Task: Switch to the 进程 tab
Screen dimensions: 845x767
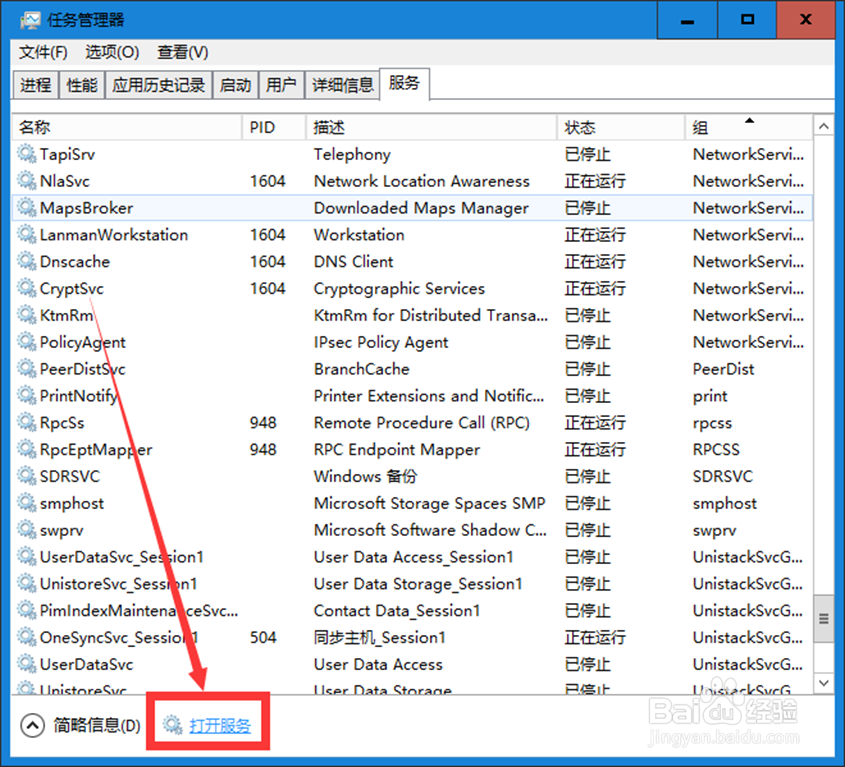Action: (x=35, y=85)
